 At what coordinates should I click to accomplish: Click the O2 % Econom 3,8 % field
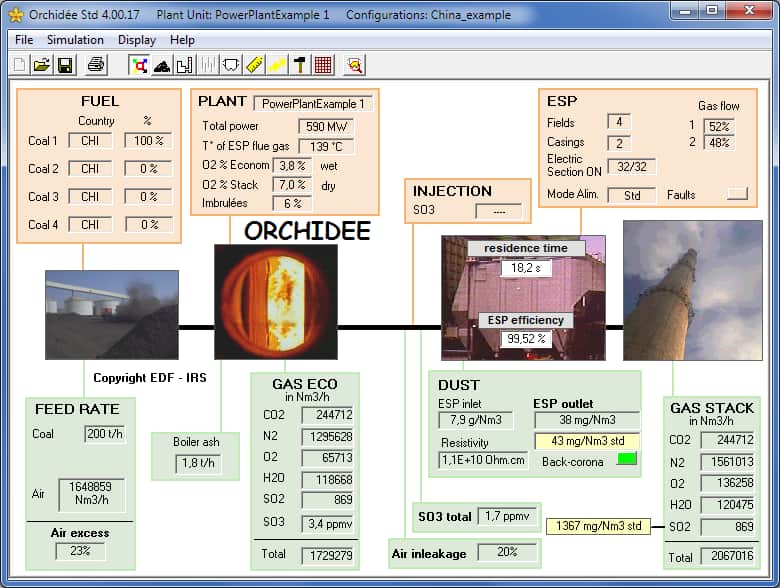tap(292, 166)
